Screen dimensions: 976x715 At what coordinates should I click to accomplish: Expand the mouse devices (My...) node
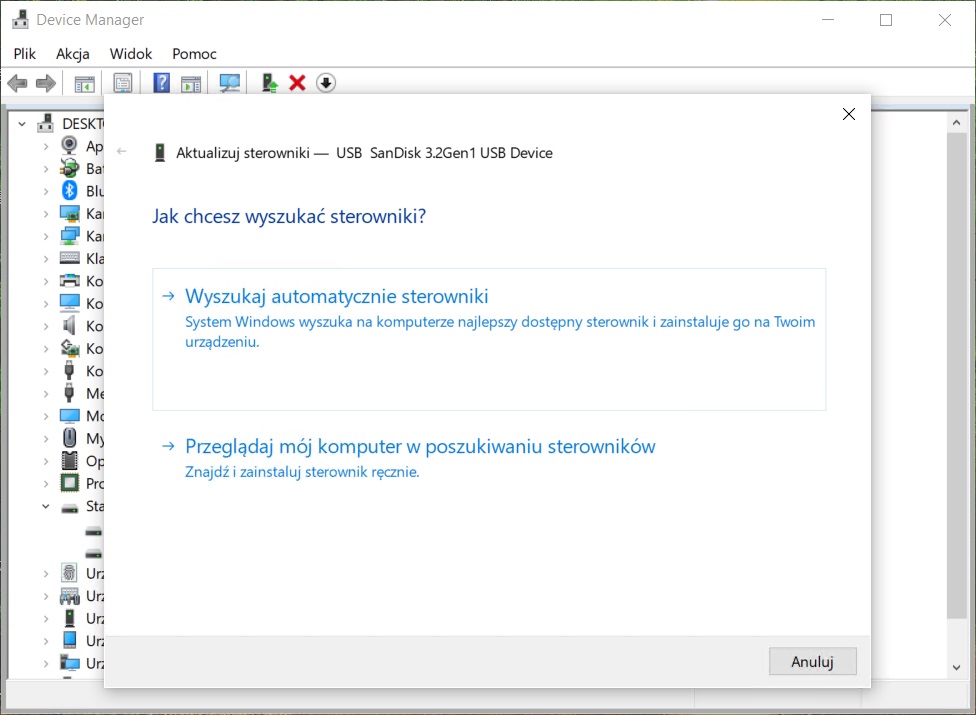[45, 438]
